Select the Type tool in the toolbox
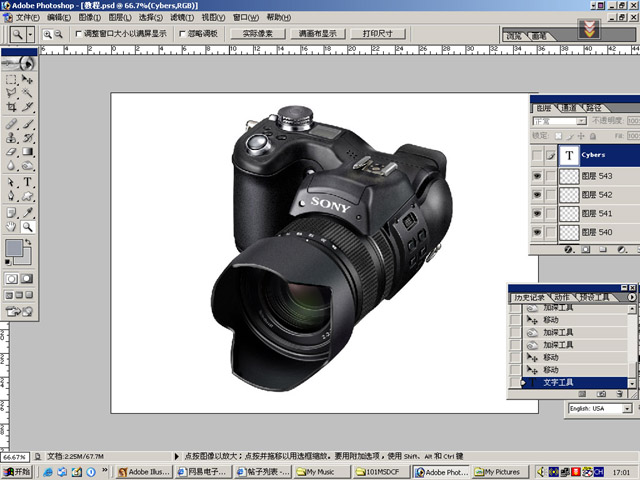This screenshot has height=480, width=640. point(27,182)
